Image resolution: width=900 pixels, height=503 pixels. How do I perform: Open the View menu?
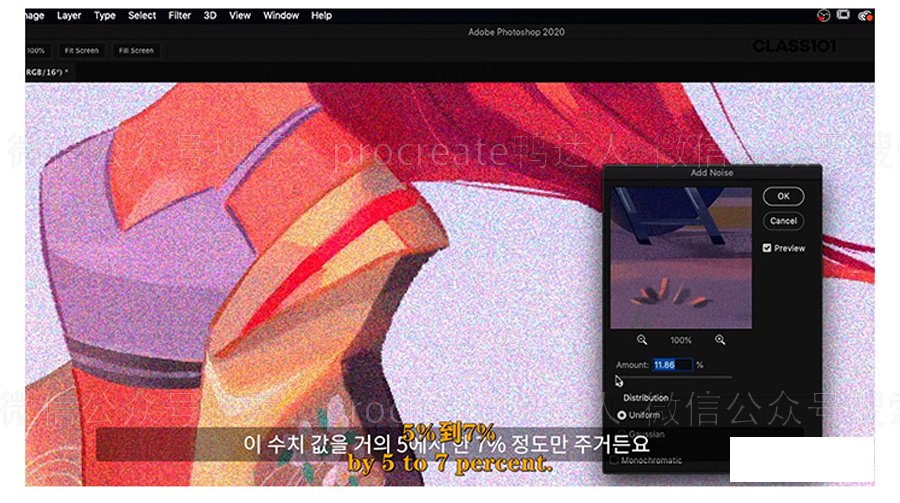tap(240, 16)
